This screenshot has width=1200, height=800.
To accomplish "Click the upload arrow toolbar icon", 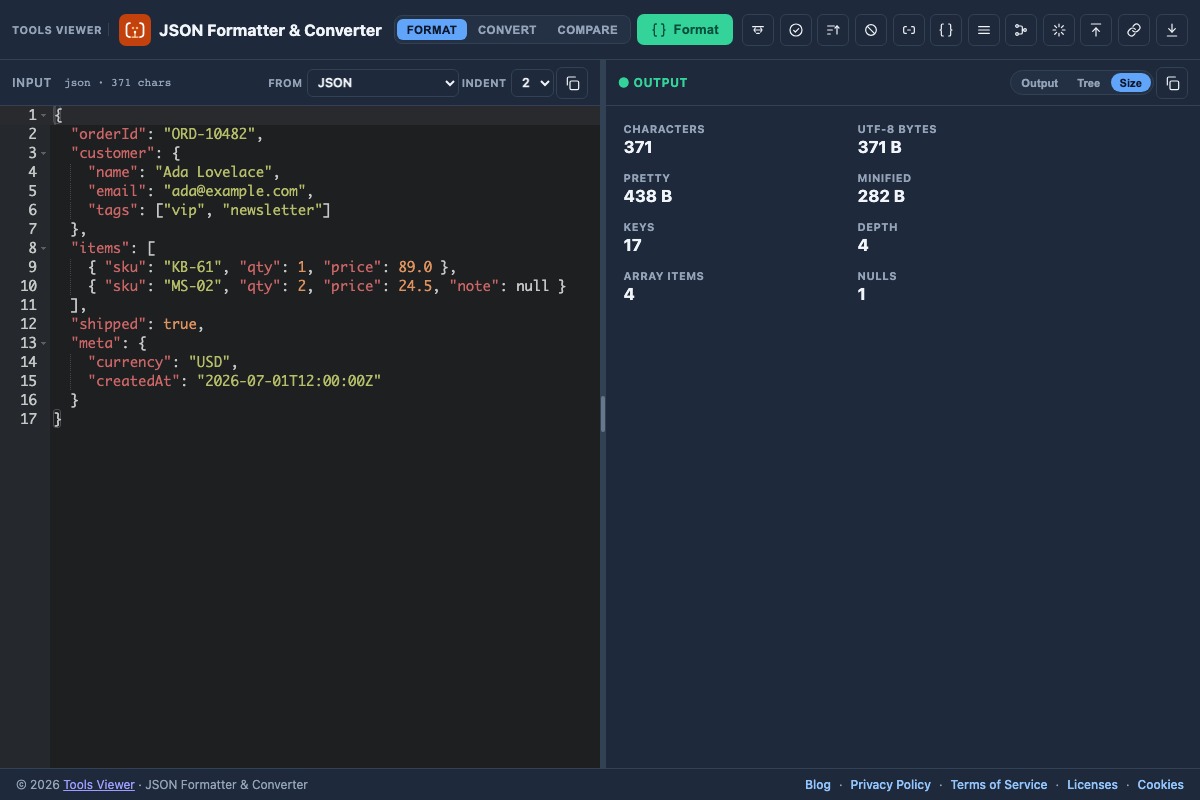I will [x=1096, y=30].
